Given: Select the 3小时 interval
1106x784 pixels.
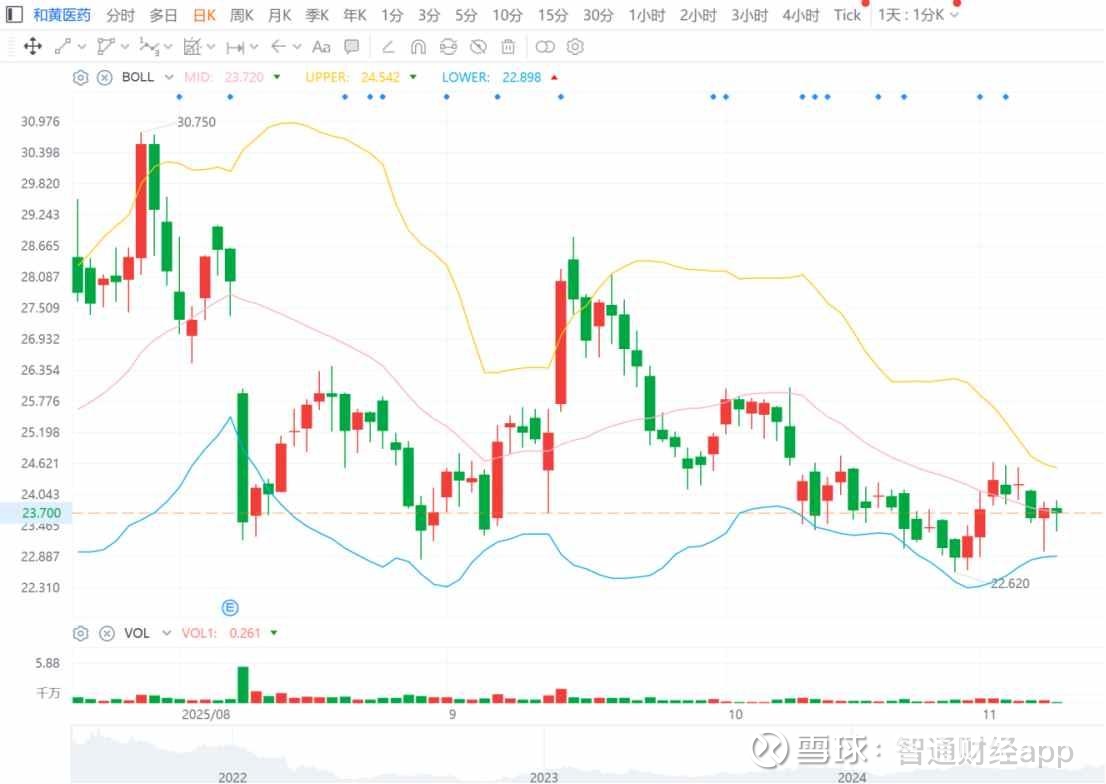Looking at the screenshot, I should coord(749,15).
